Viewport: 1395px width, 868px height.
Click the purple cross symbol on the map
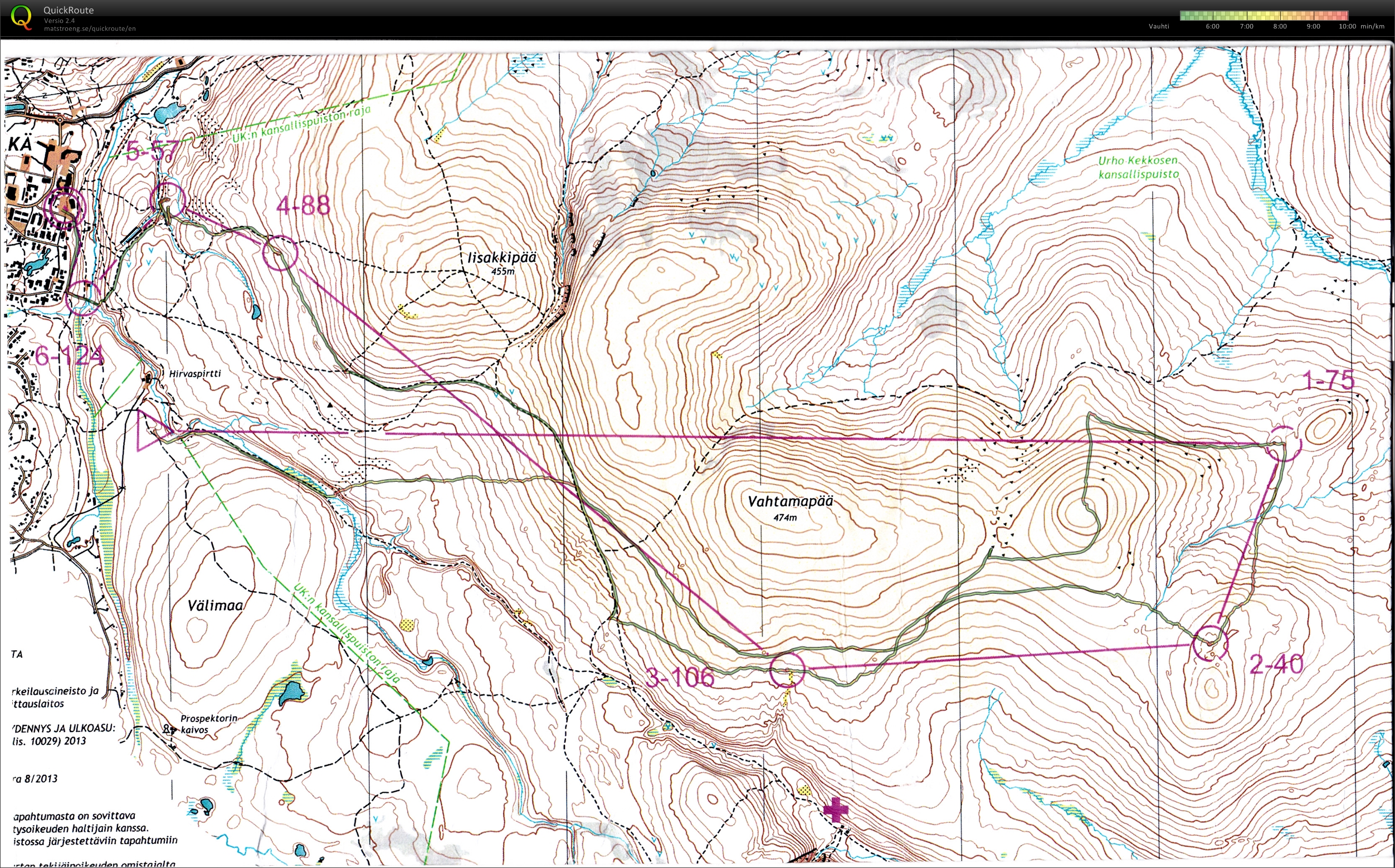pos(836,810)
